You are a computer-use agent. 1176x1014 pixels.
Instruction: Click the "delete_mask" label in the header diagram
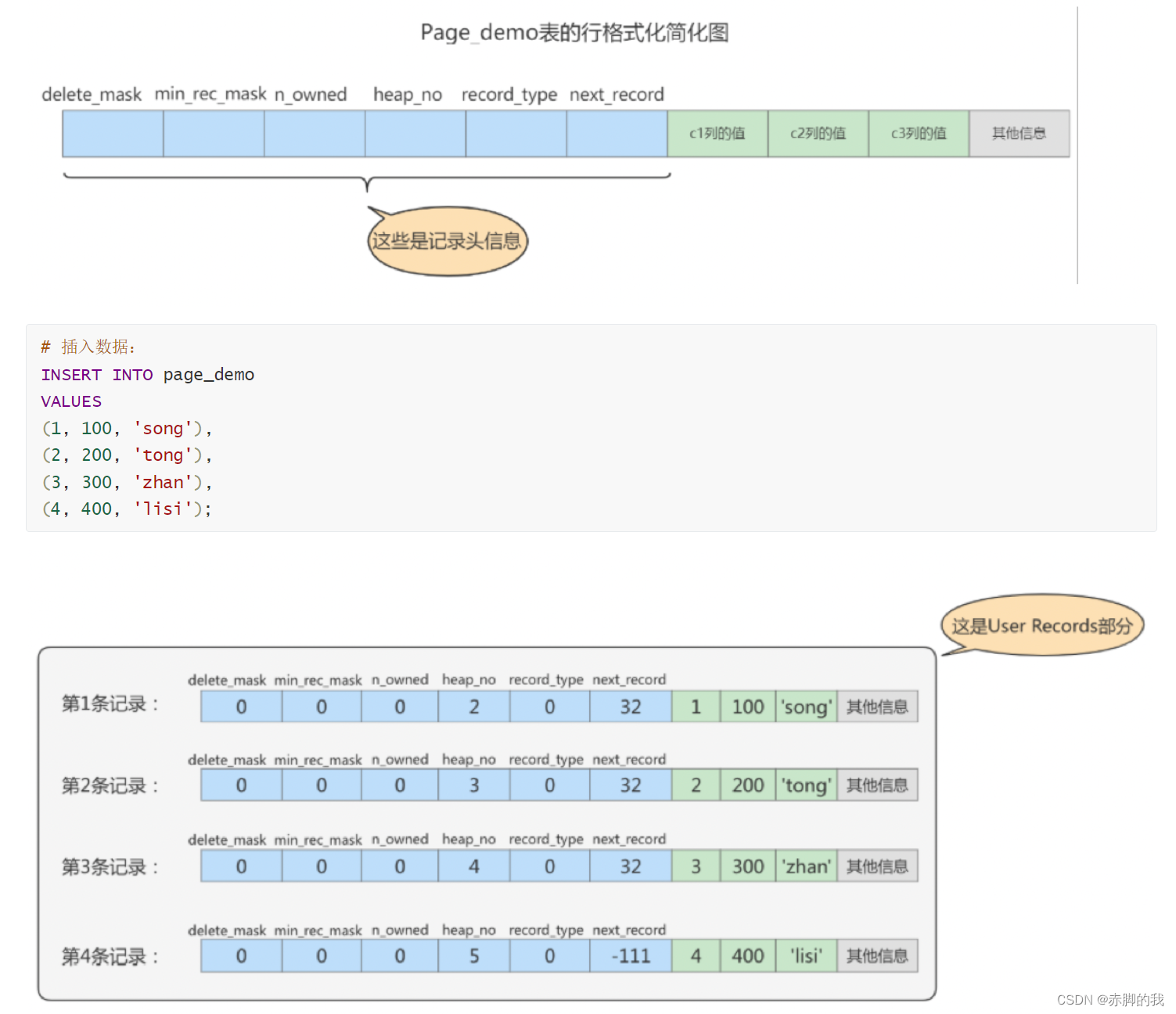coord(92,95)
